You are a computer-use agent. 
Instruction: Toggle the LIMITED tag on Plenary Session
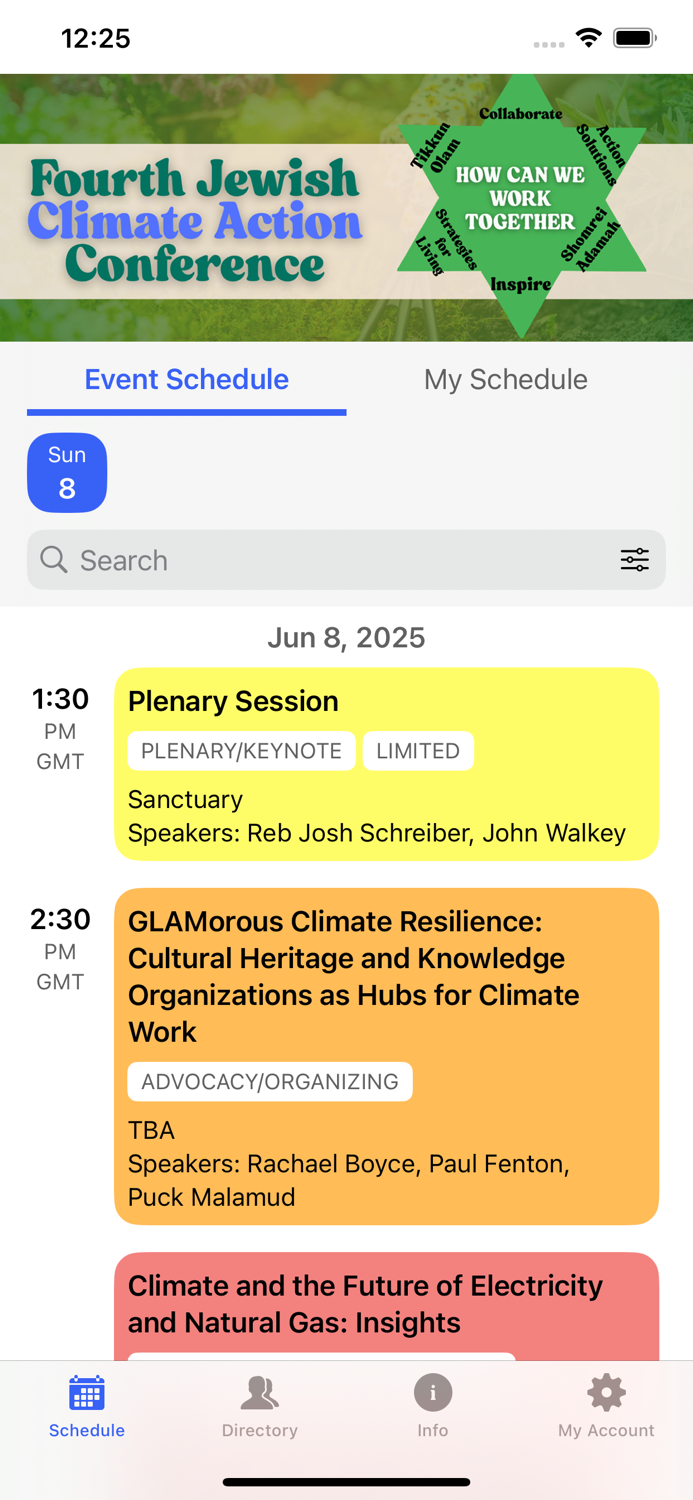coord(418,751)
